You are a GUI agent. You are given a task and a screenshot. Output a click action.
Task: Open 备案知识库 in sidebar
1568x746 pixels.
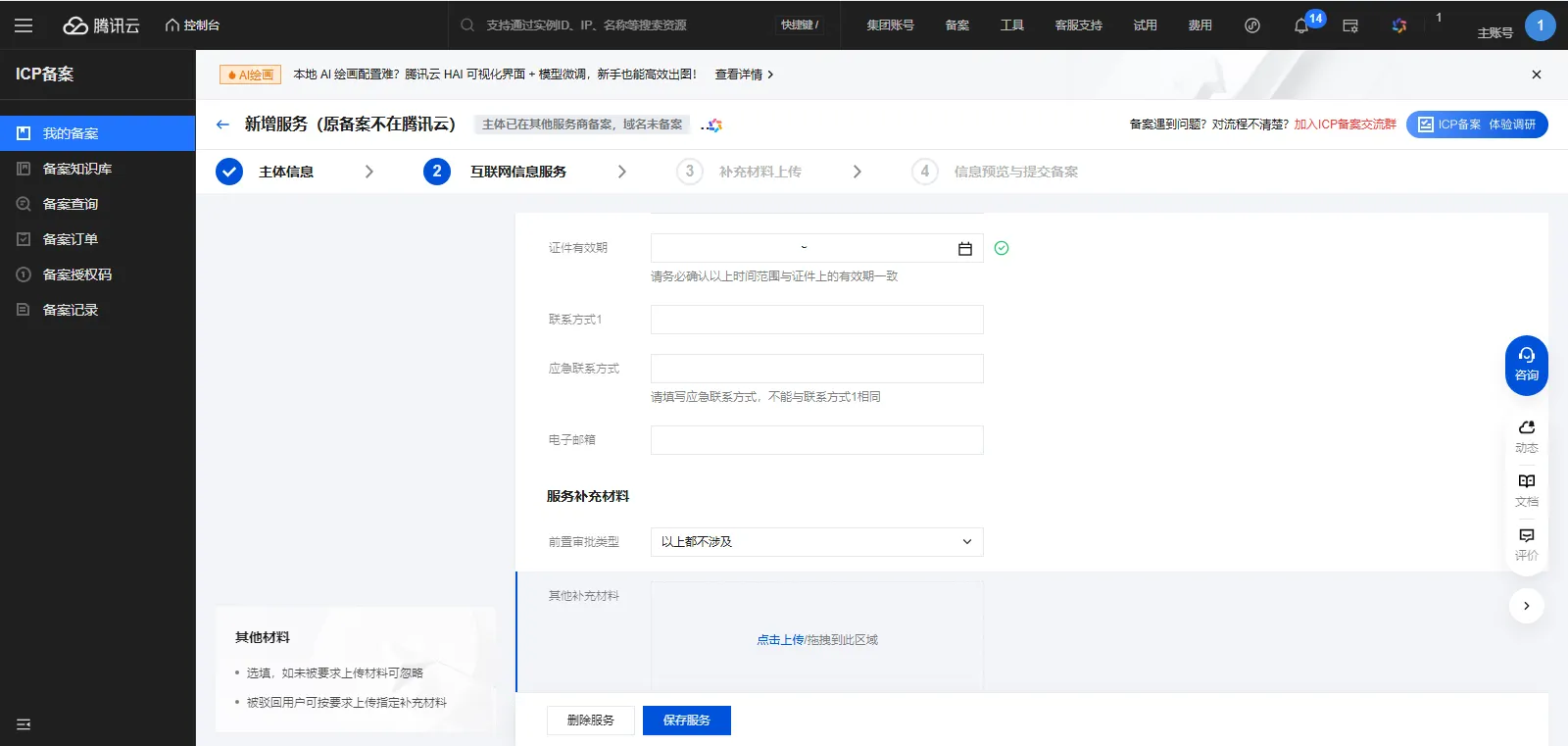[98, 169]
